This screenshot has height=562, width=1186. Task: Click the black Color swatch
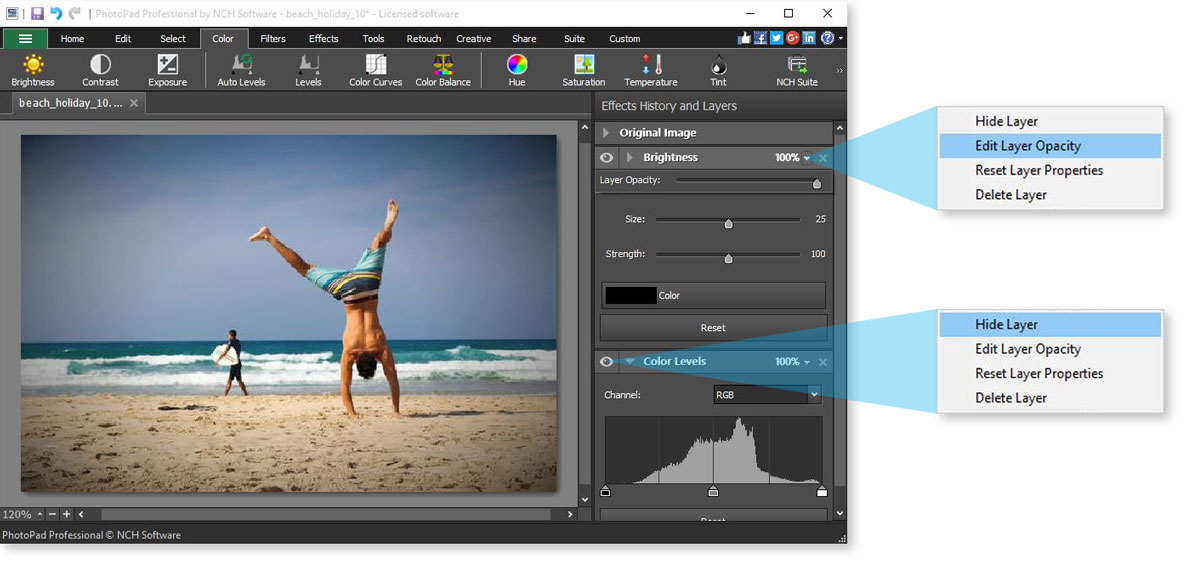pyautogui.click(x=630, y=296)
